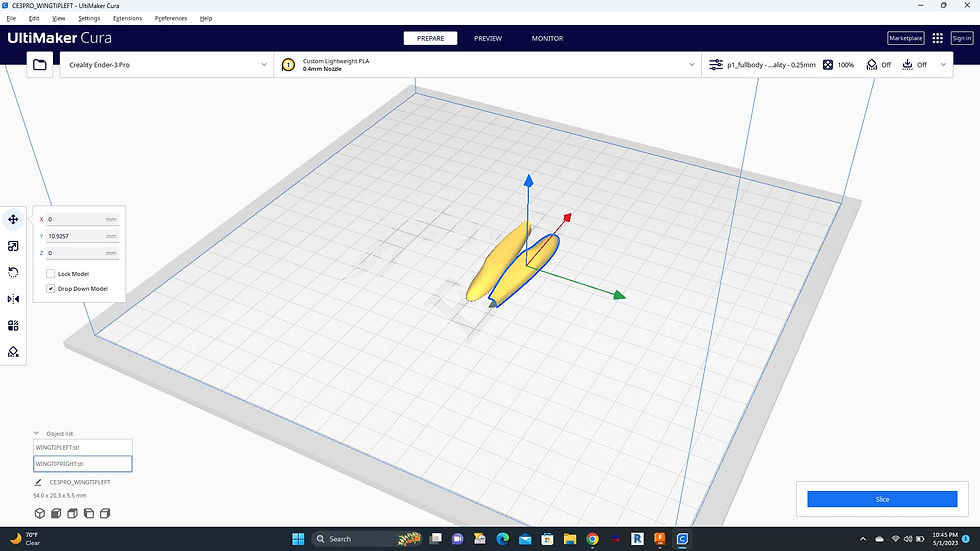Open Google Chrome from taskbar

coord(592,539)
